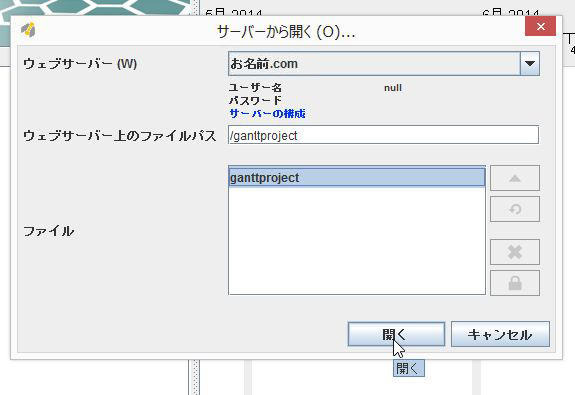Focus the /ganttproject file path field

[383, 135]
